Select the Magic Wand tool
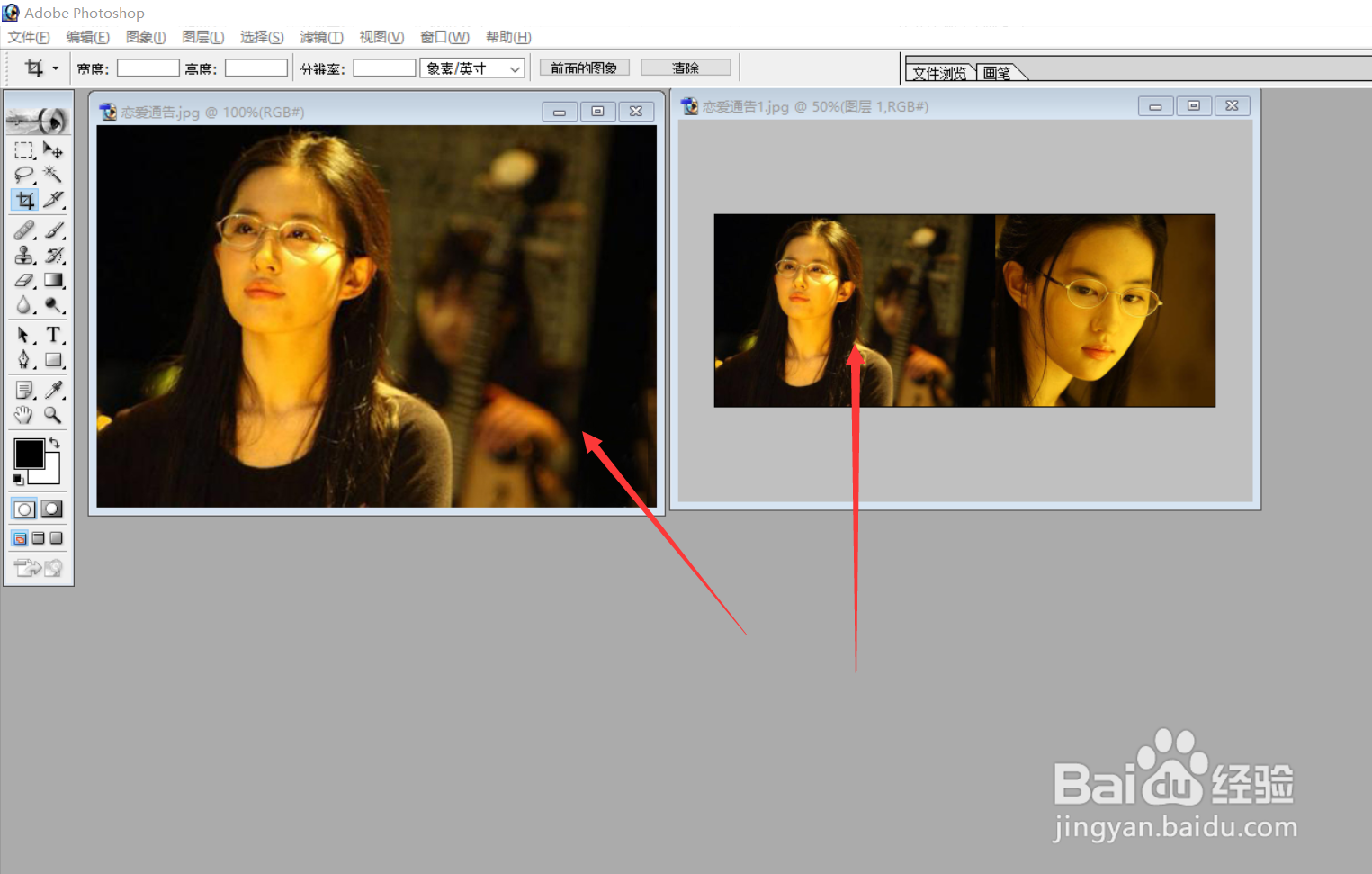Viewport: 1372px width, 874px height. 53,175
